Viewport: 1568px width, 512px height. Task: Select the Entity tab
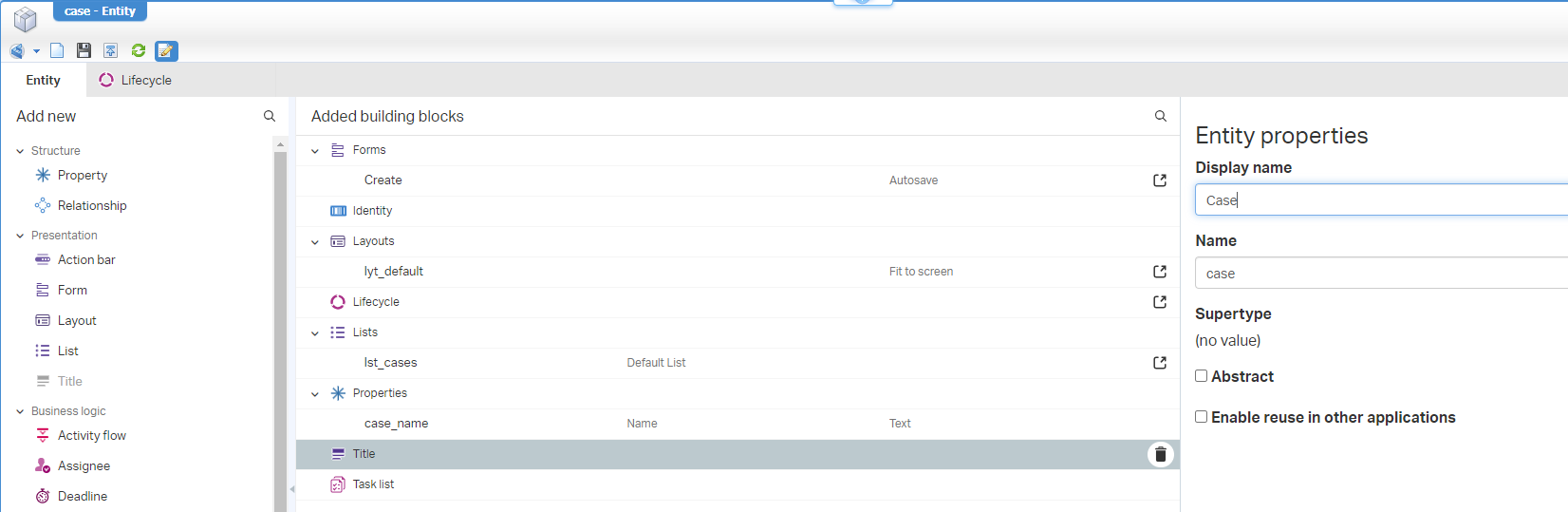(x=43, y=81)
